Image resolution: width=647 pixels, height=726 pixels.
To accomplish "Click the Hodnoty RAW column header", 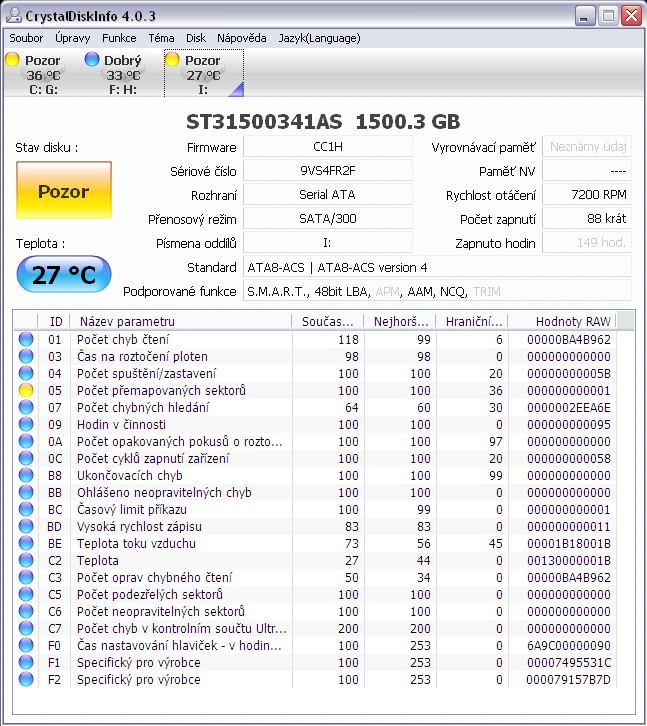I will tap(572, 321).
